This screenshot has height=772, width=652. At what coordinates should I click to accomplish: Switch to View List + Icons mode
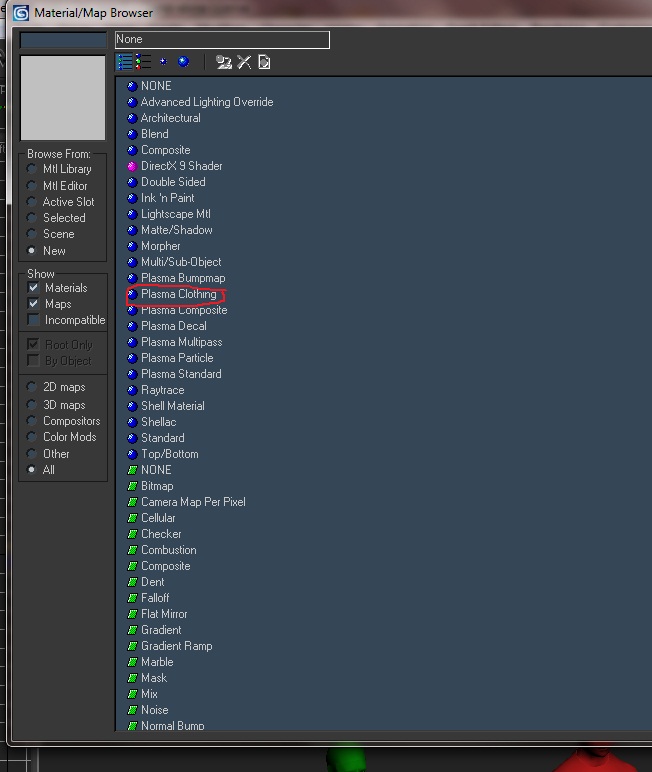pos(143,62)
